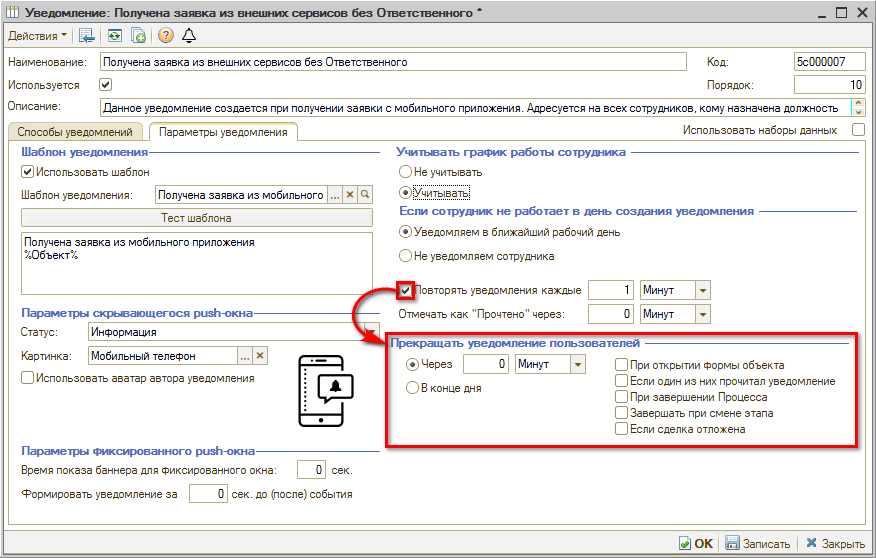Expand units dropdown for Отмечать как Прочтено
This screenshot has width=876, height=558.
pyautogui.click(x=702, y=314)
